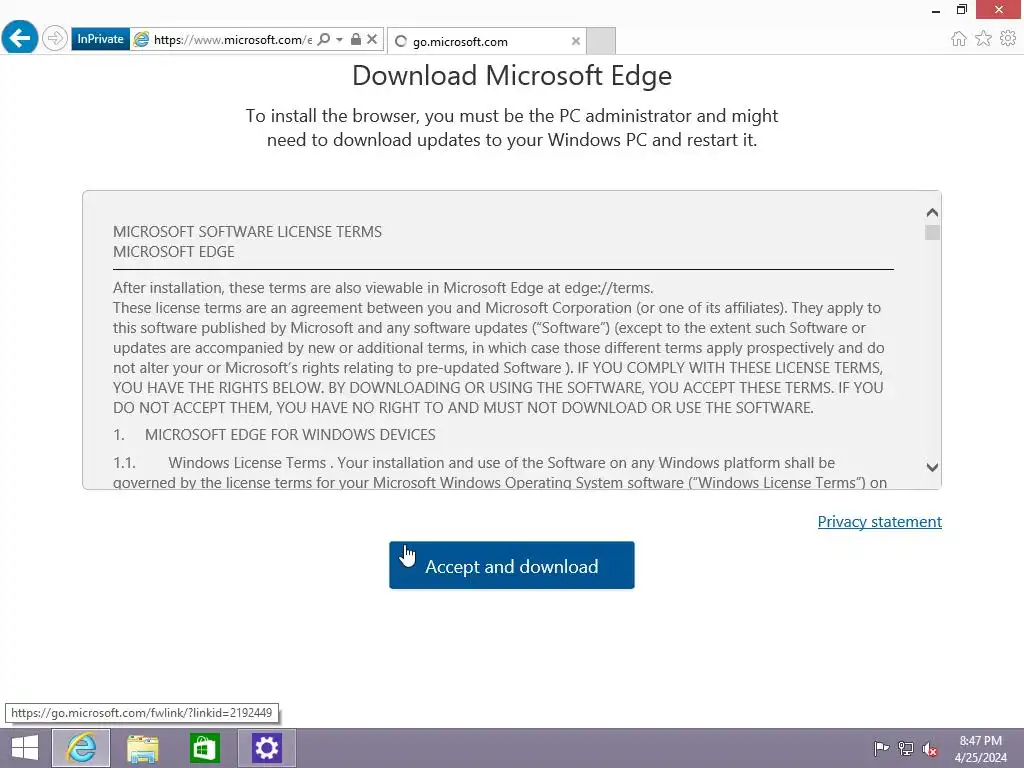Switch to the go.microsoft.com tab
This screenshot has height=768, width=1024.
tap(487, 42)
